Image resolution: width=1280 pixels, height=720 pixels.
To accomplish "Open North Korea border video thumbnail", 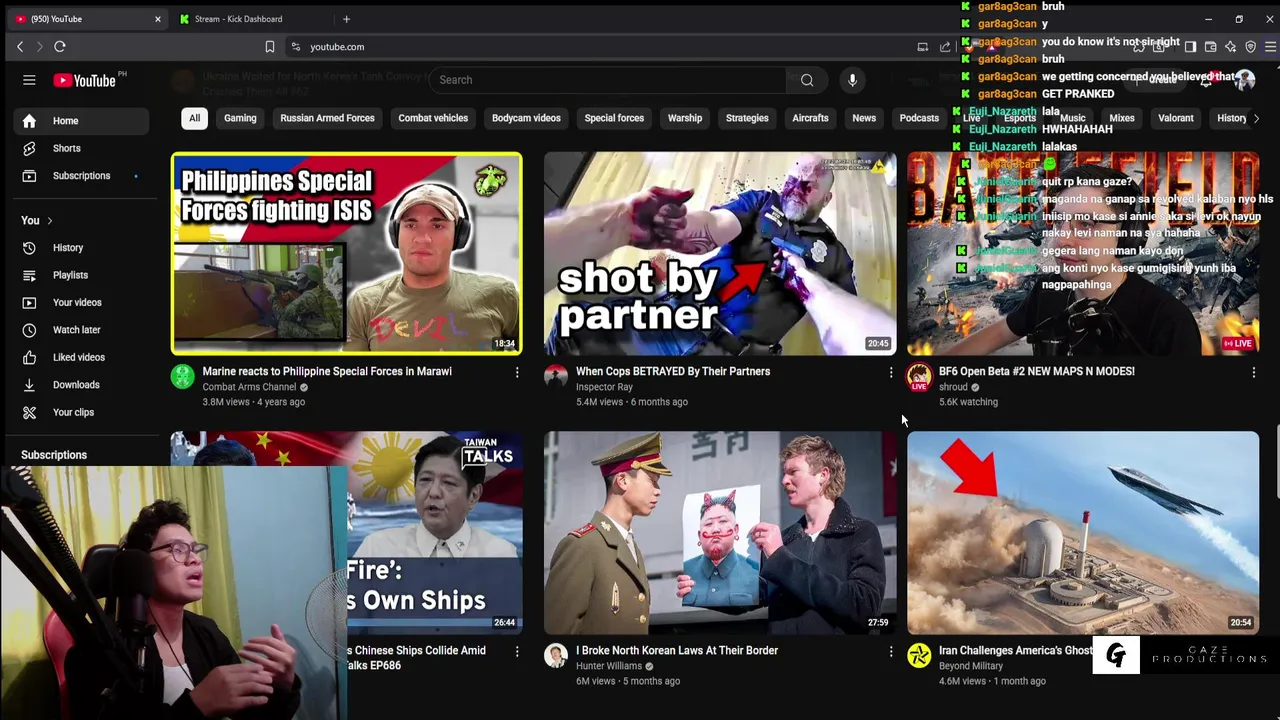I will (x=720, y=533).
